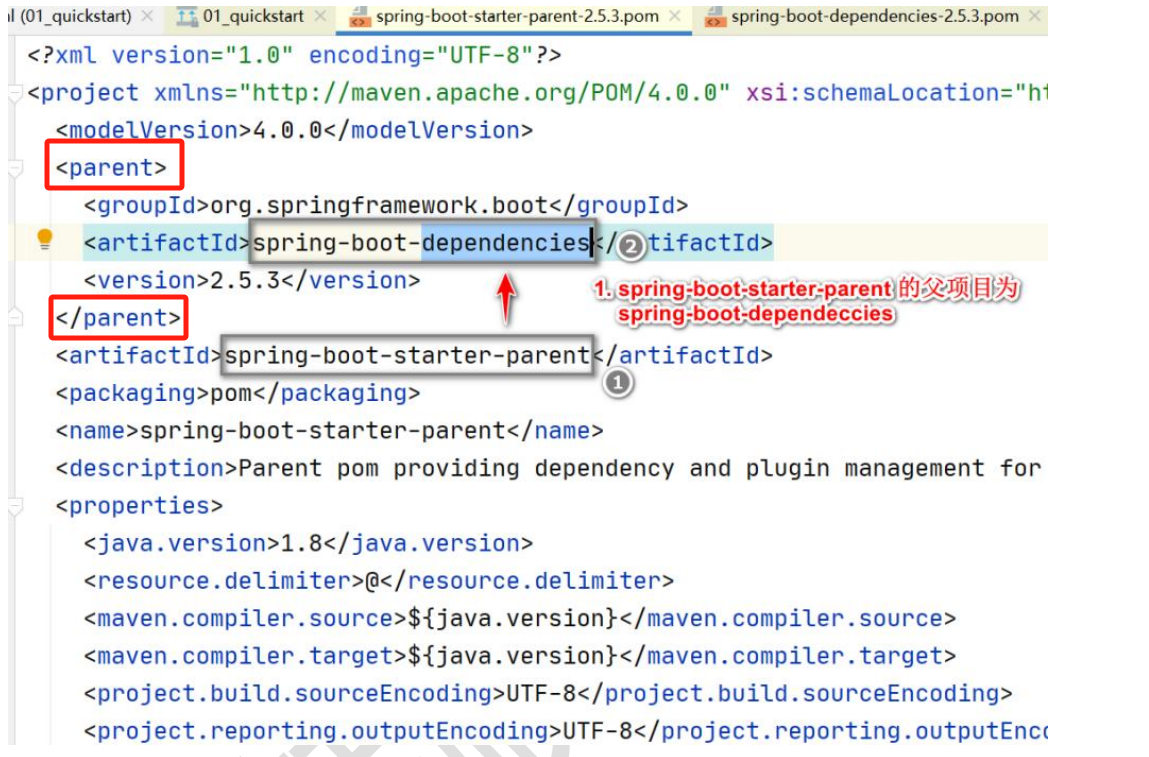Image resolution: width=1149 pixels, height=757 pixels.
Task: Click the project.reporting.outputEncoding line
Action: click(x=566, y=731)
